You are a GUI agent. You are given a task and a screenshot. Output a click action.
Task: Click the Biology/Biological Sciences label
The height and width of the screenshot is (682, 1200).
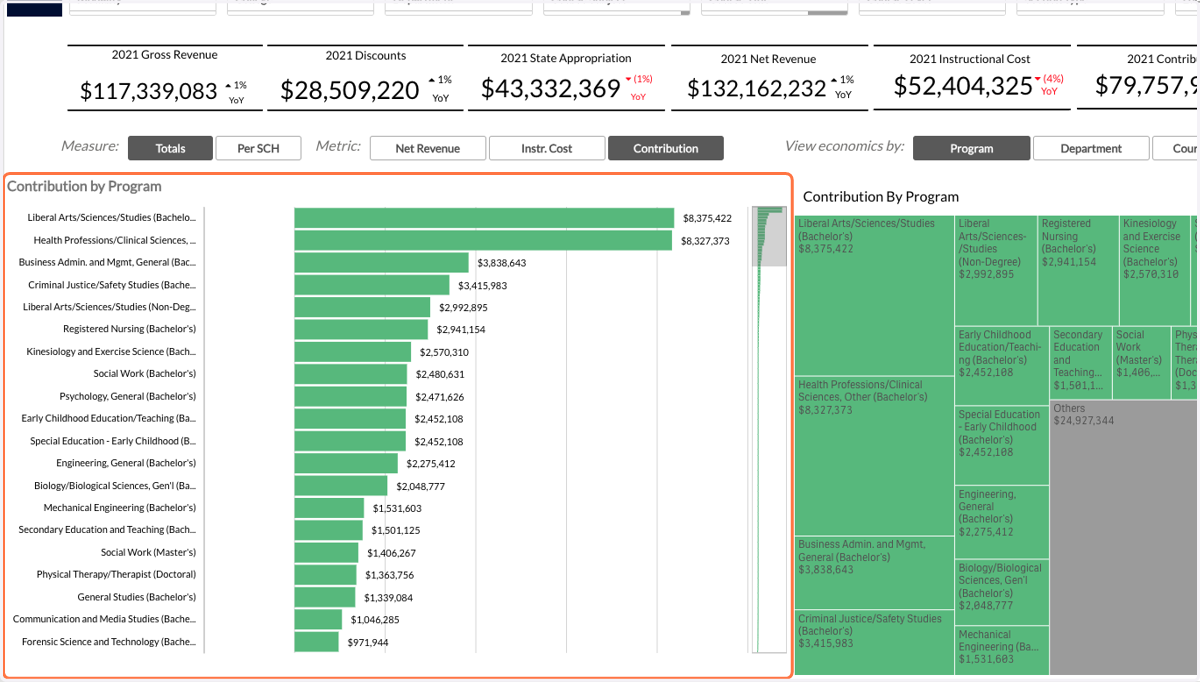coord(115,486)
